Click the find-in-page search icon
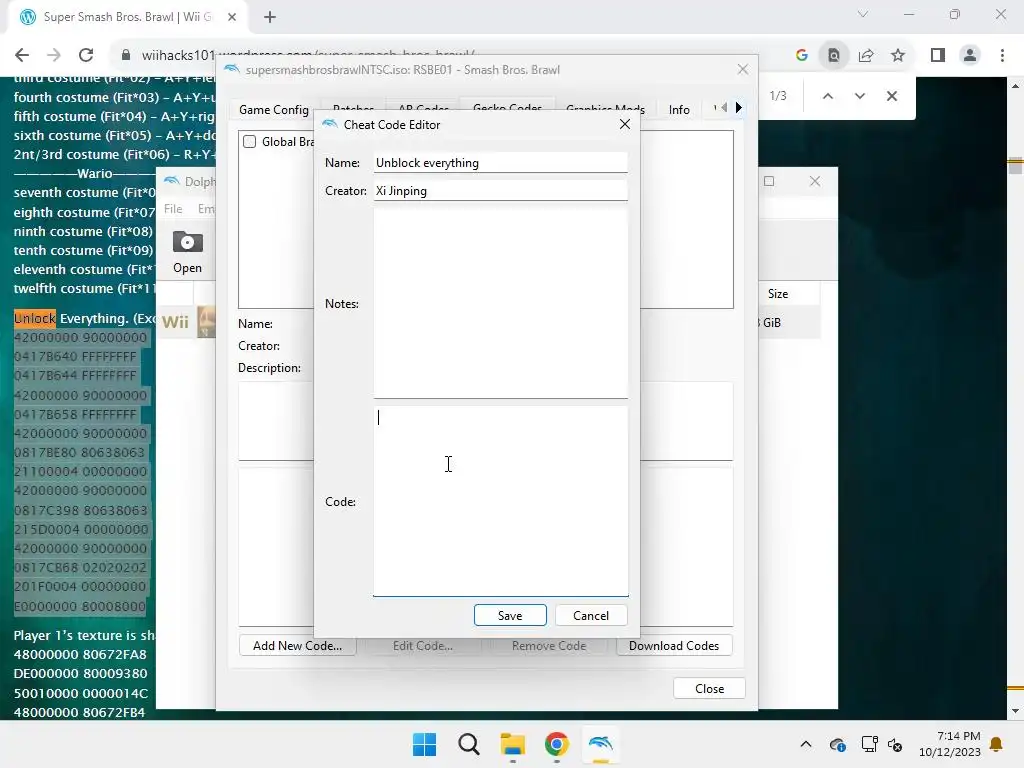1024x768 pixels. coord(834,55)
